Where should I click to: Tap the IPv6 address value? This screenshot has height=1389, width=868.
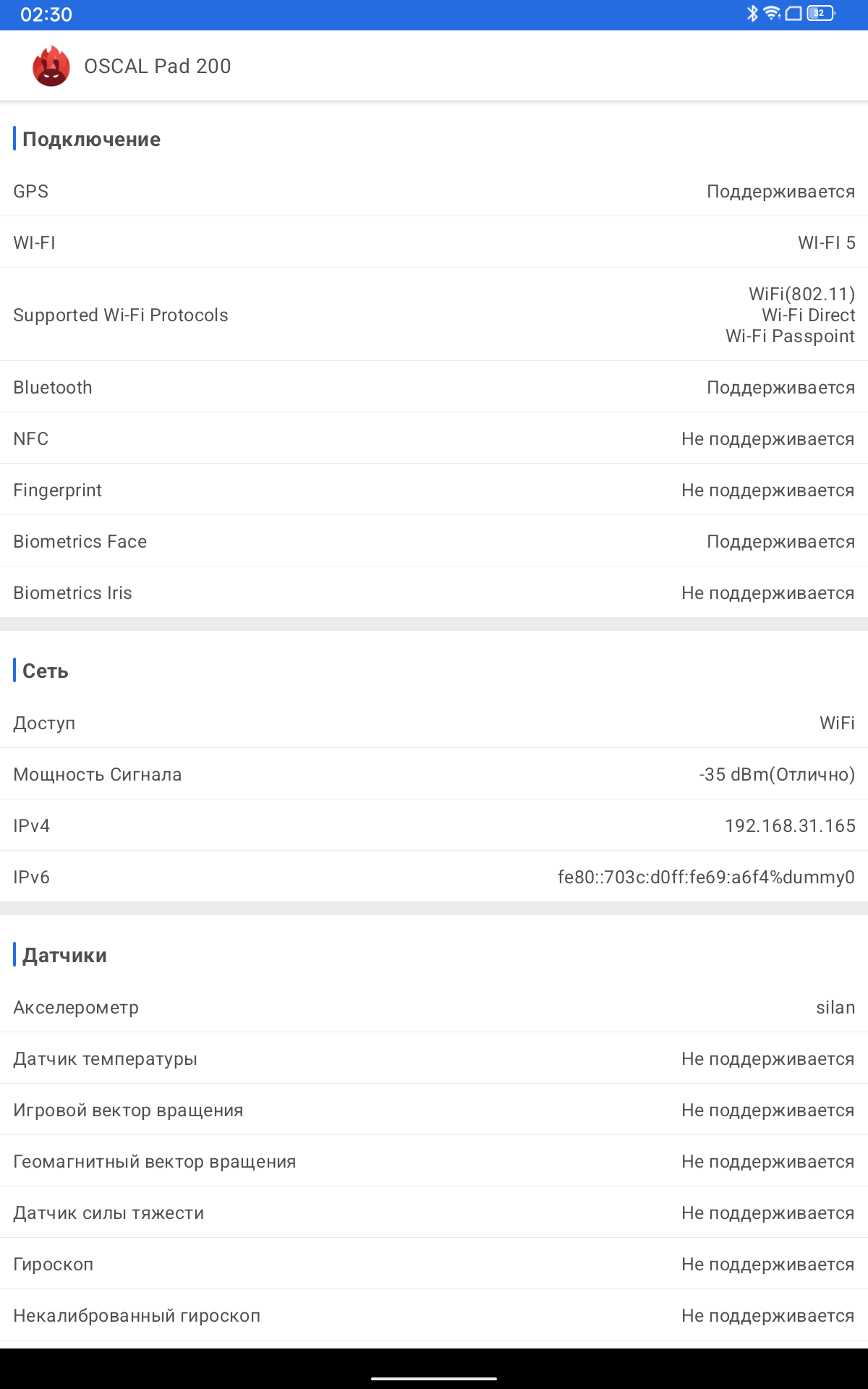pos(706,877)
